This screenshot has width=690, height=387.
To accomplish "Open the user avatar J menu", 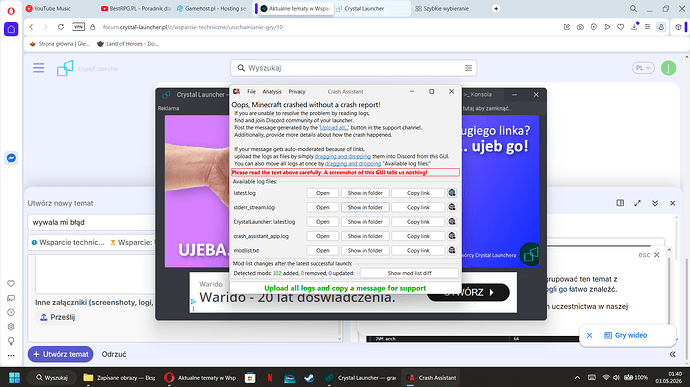I will tap(668, 68).
